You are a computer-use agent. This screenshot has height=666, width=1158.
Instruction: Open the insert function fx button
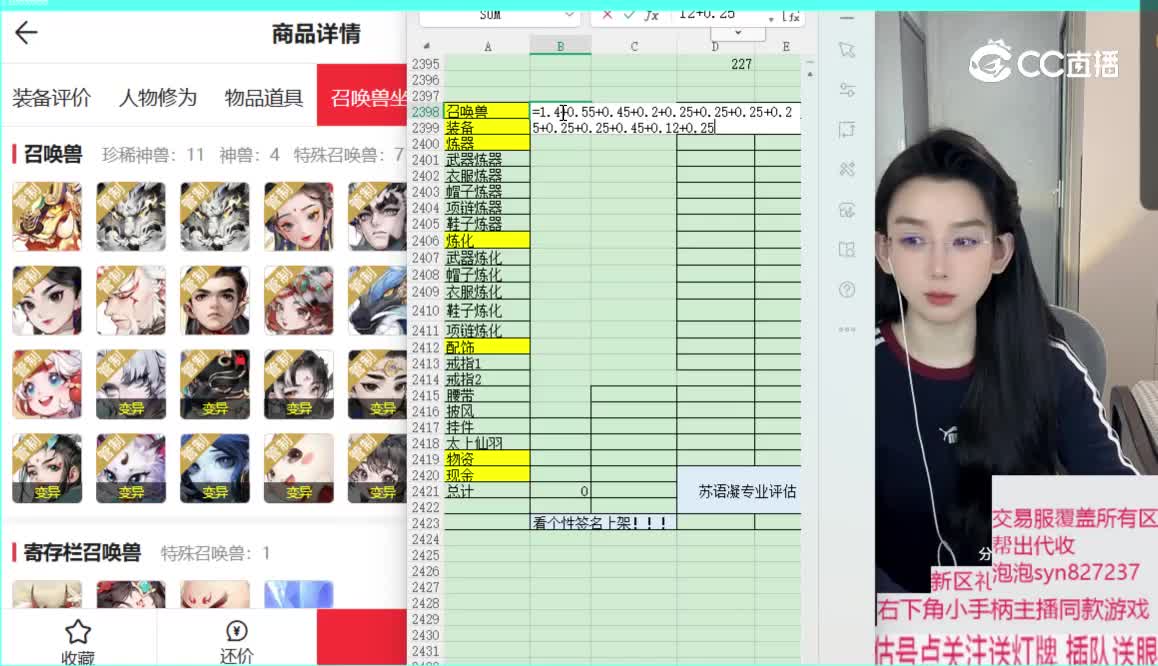click(x=651, y=15)
